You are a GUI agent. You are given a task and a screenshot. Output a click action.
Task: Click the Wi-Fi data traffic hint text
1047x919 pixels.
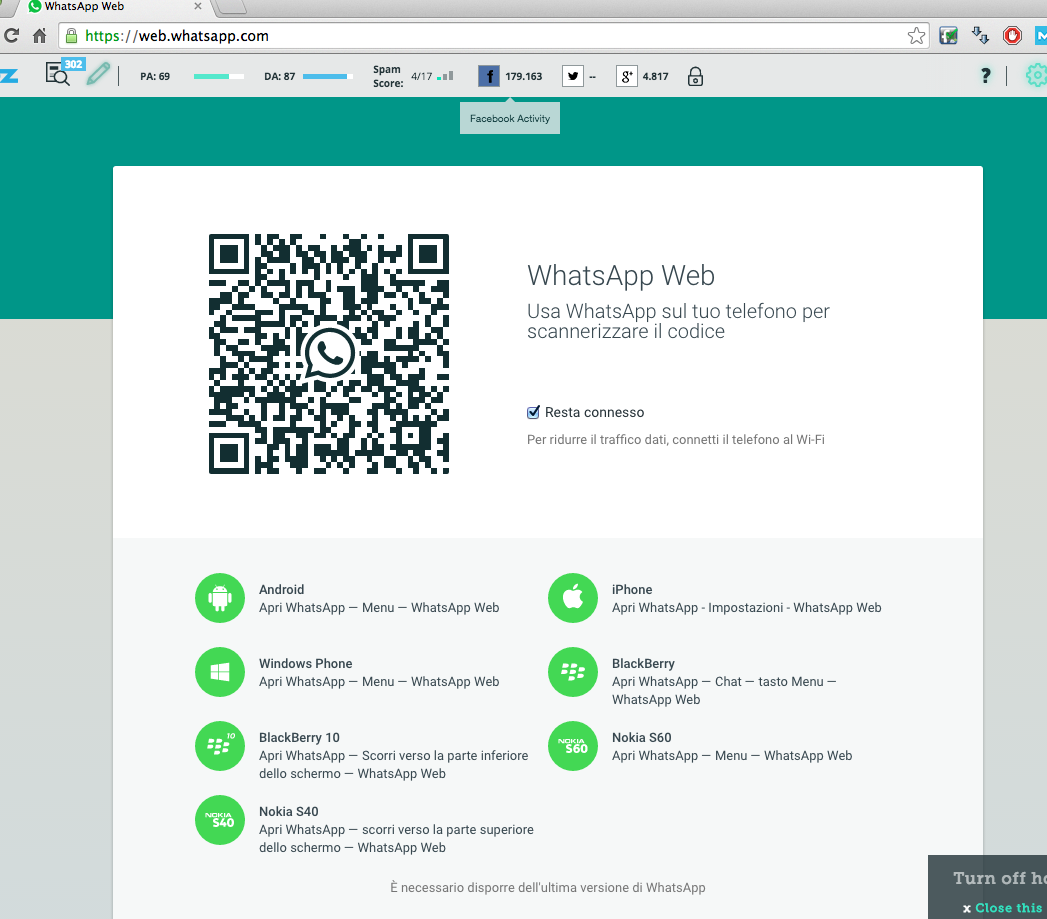tap(676, 439)
